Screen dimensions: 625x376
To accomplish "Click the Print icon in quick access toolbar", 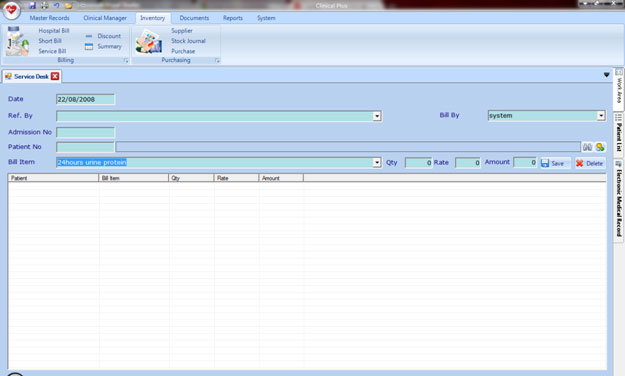I will tap(45, 5).
